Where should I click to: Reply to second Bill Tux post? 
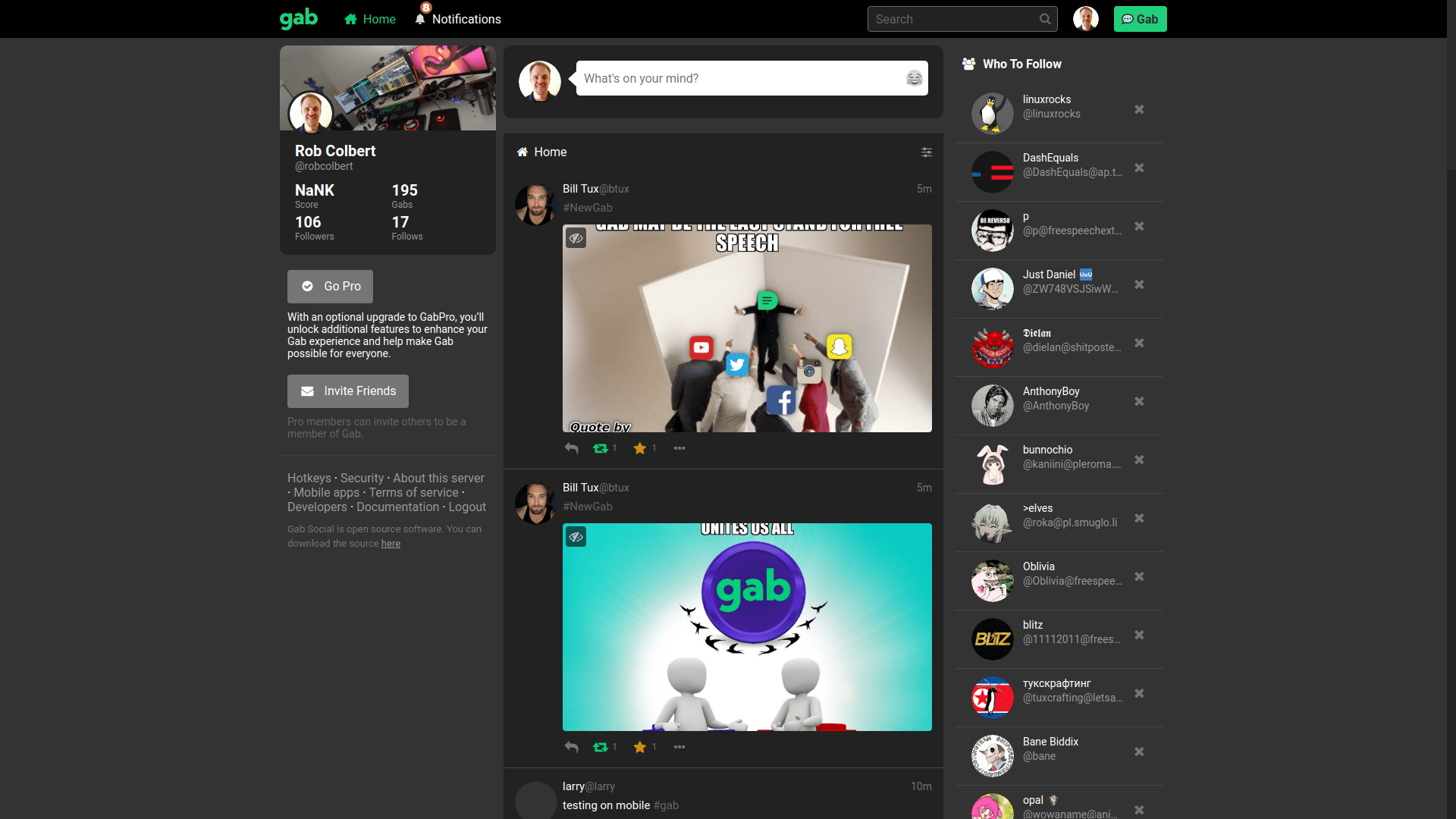coord(572,747)
